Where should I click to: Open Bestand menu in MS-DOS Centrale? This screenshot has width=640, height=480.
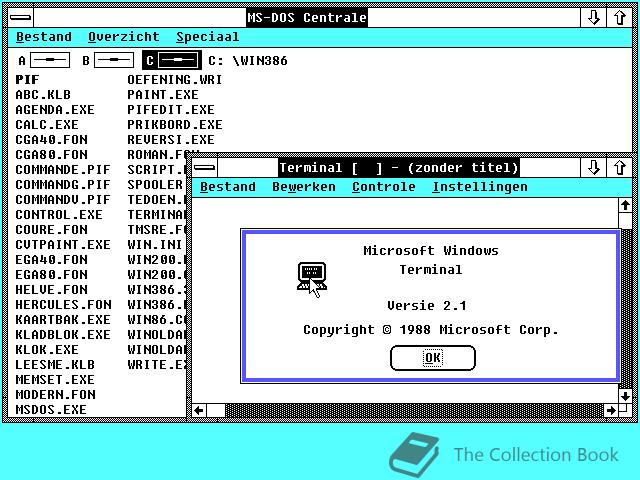tap(44, 37)
